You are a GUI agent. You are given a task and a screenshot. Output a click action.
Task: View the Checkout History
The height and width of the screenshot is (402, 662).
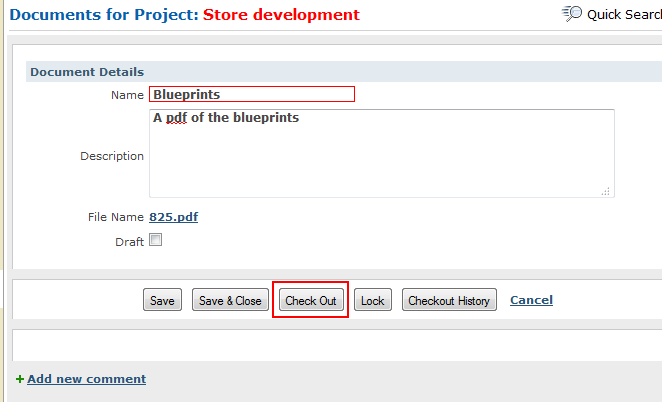[x=449, y=300]
